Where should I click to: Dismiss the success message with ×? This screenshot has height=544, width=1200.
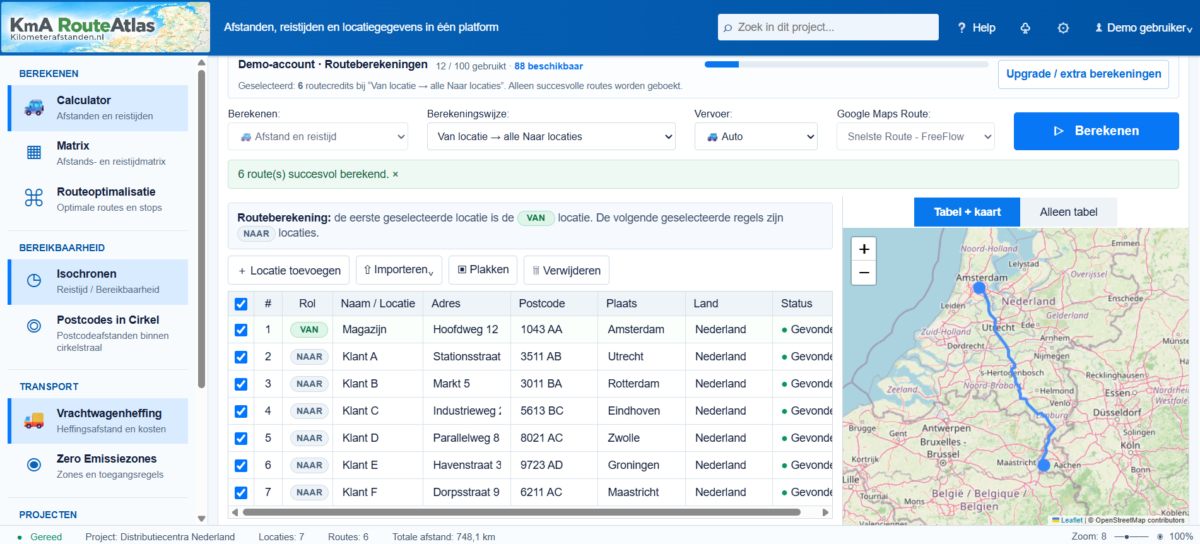(395, 174)
